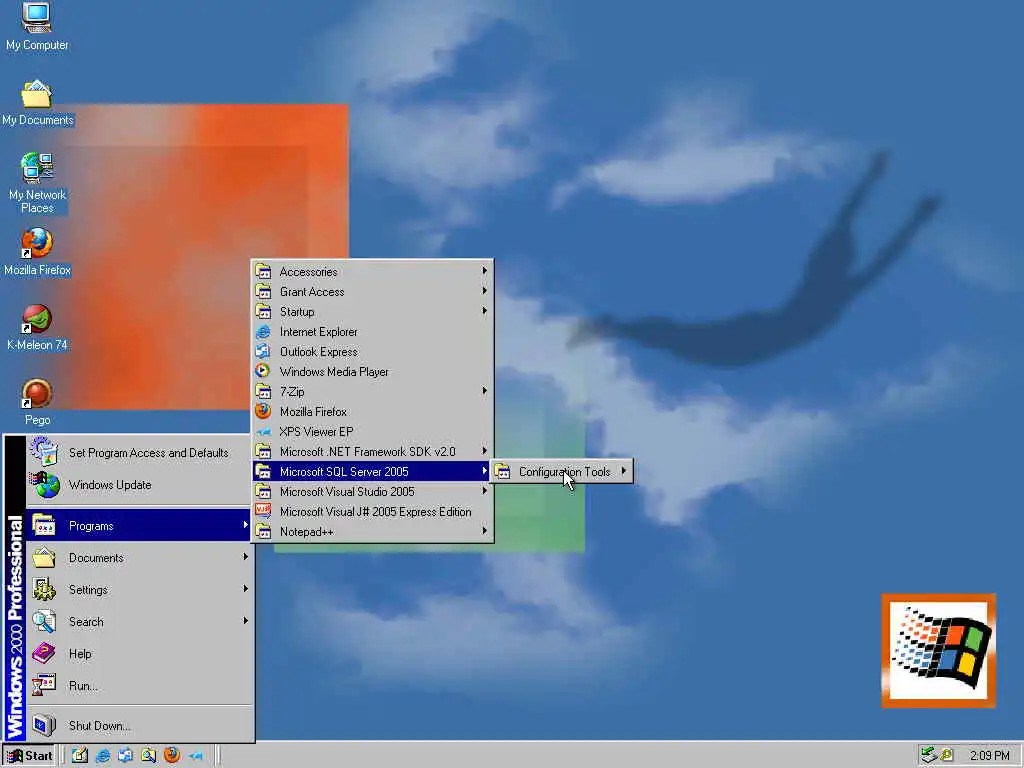Select the Mozilla Firefox desktop shortcut
Image resolution: width=1024 pixels, height=768 pixels.
pyautogui.click(x=37, y=252)
